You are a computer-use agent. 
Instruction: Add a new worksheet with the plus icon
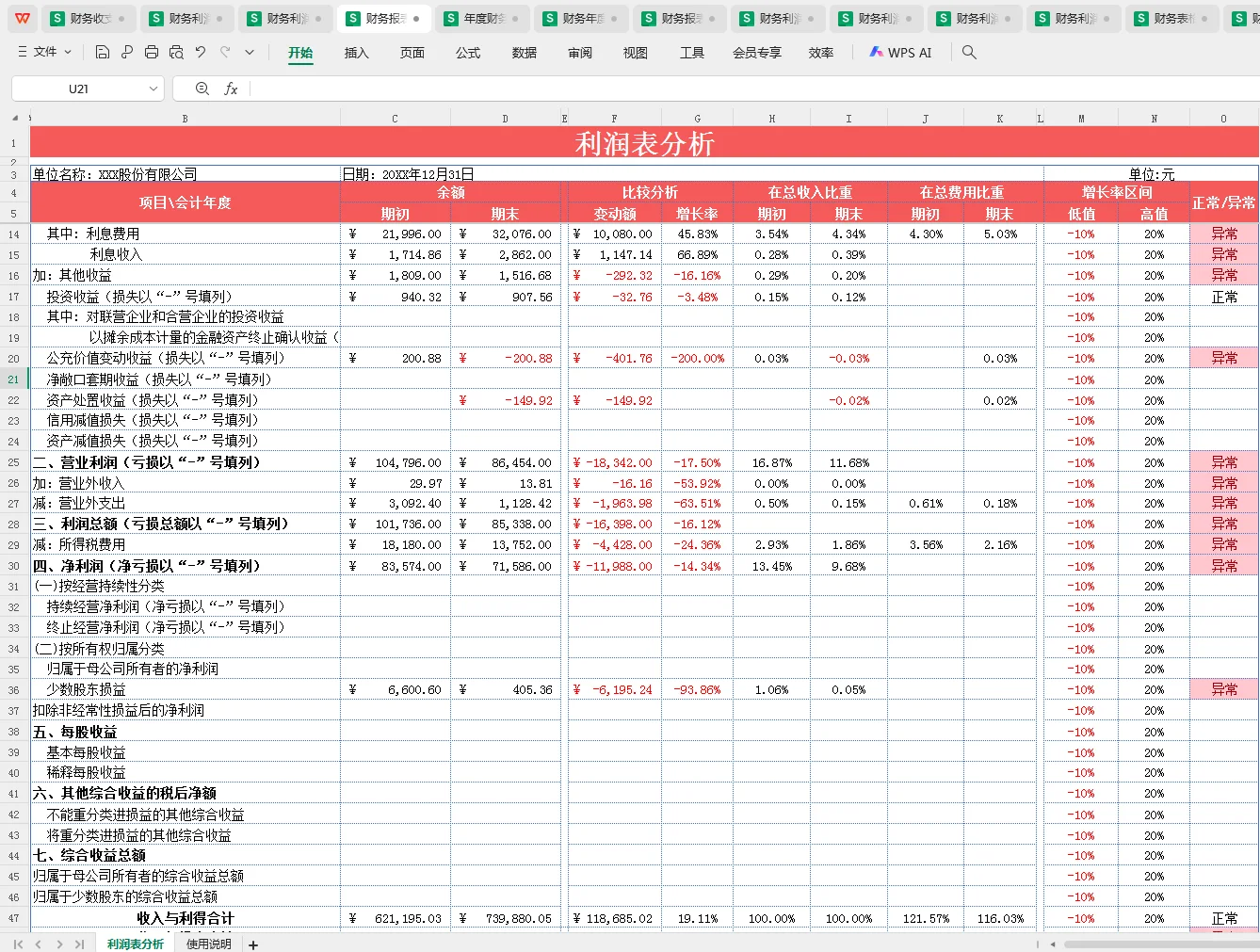click(252, 943)
